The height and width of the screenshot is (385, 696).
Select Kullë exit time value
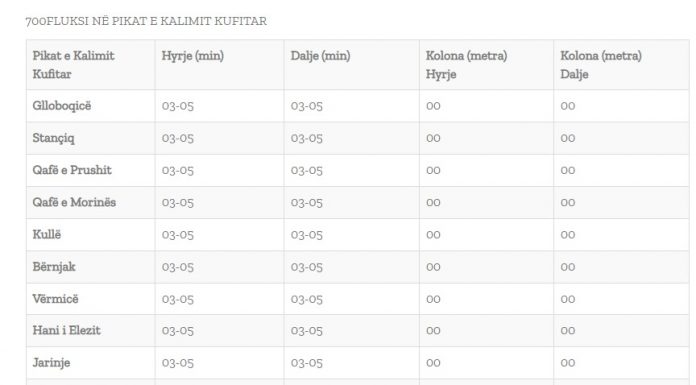(307, 234)
